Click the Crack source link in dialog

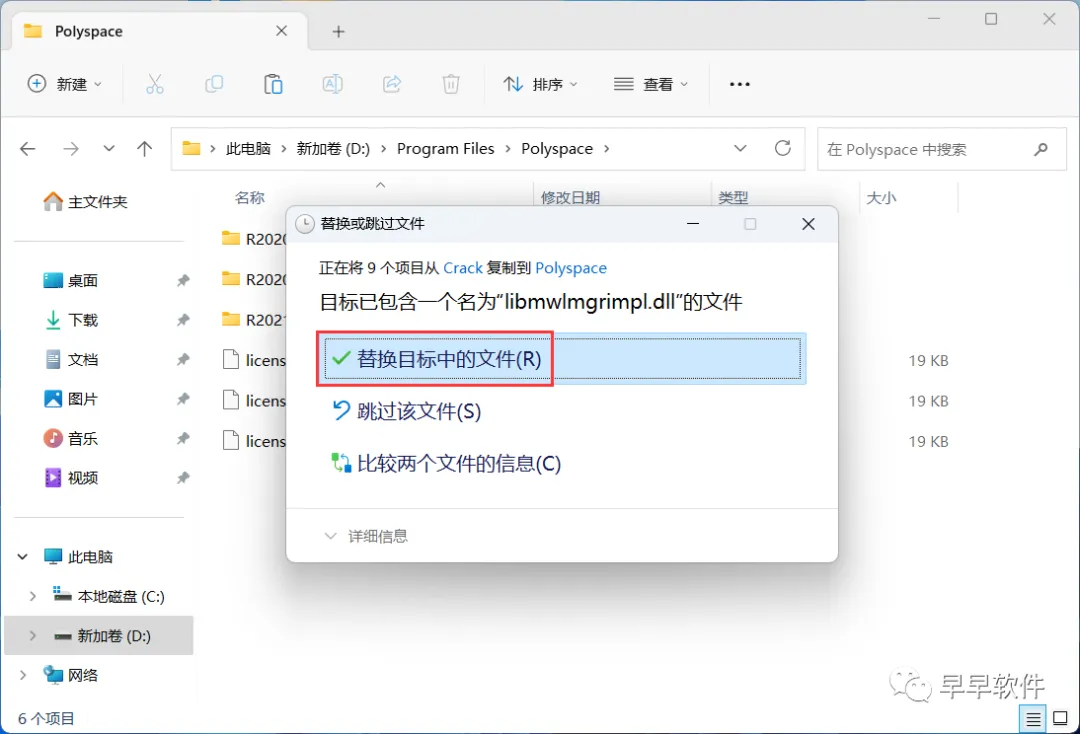[x=463, y=268]
